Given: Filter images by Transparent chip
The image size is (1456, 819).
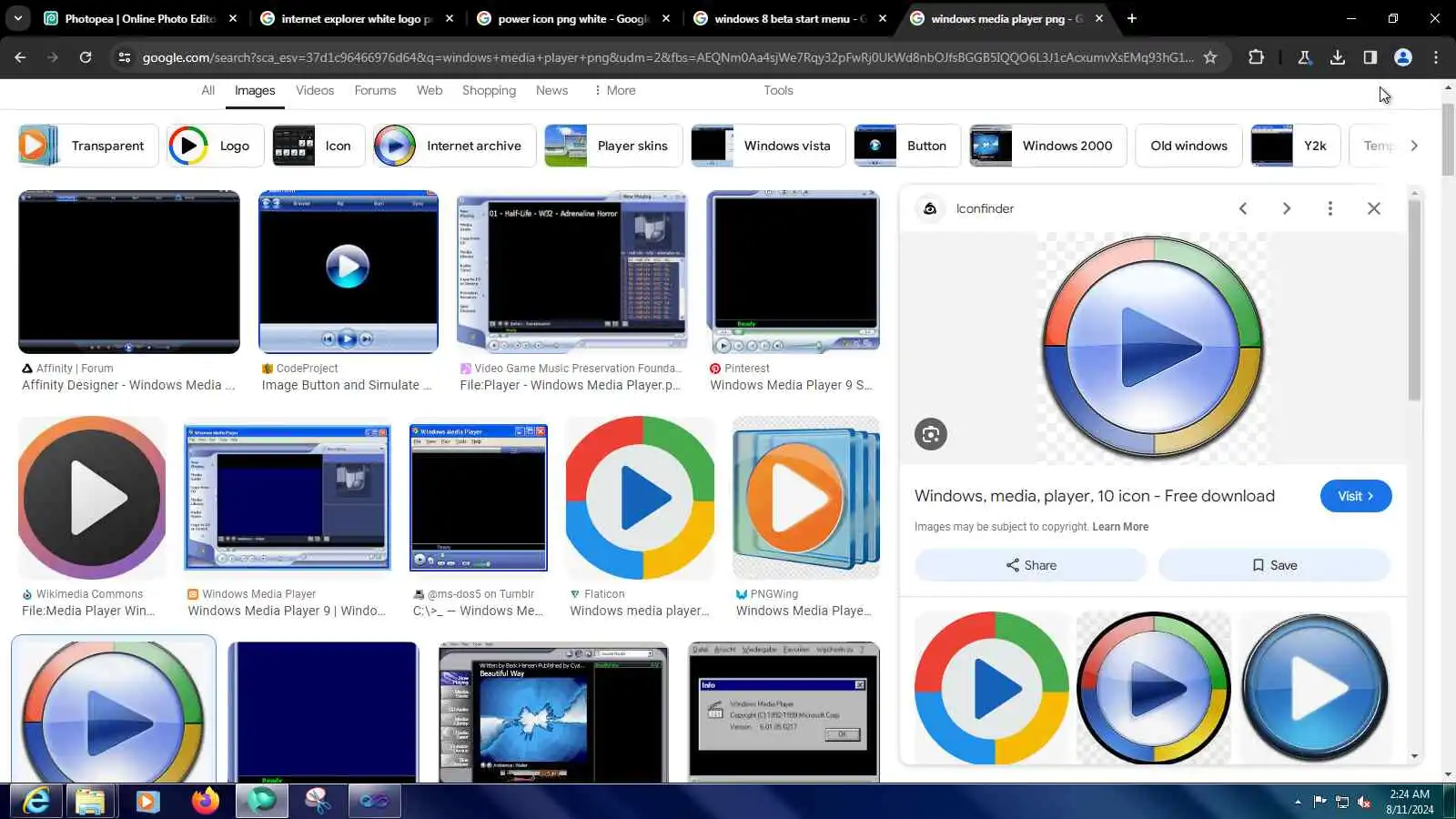Looking at the screenshot, I should pos(88,146).
